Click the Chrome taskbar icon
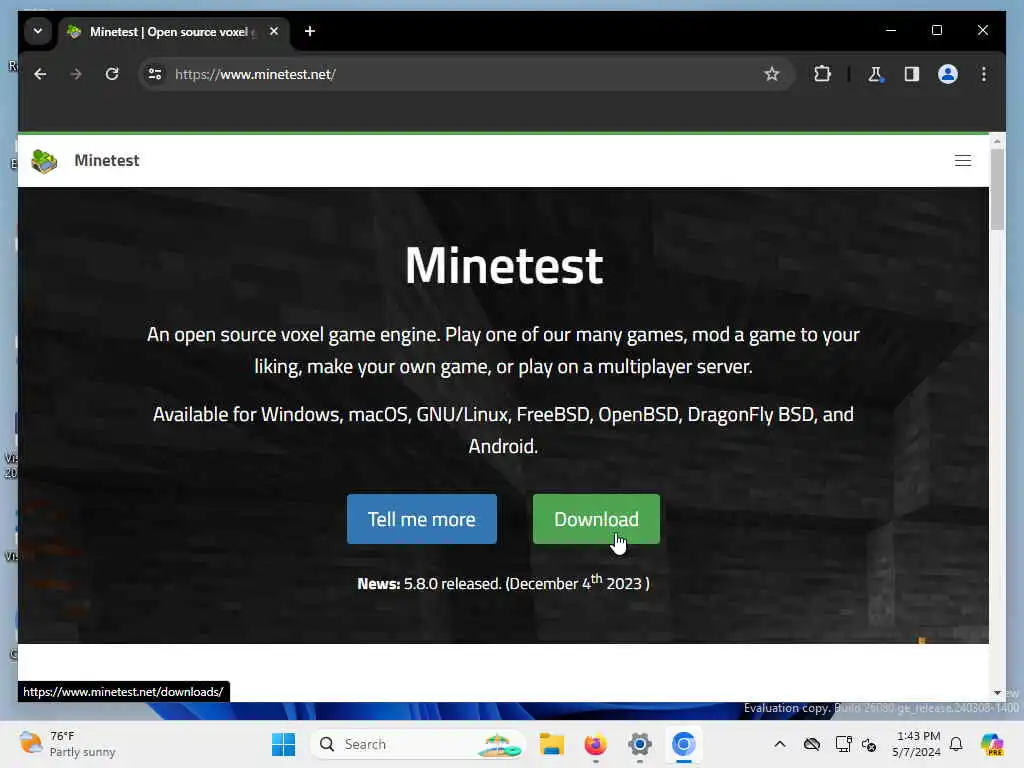Image resolution: width=1024 pixels, height=768 pixels. (x=684, y=744)
